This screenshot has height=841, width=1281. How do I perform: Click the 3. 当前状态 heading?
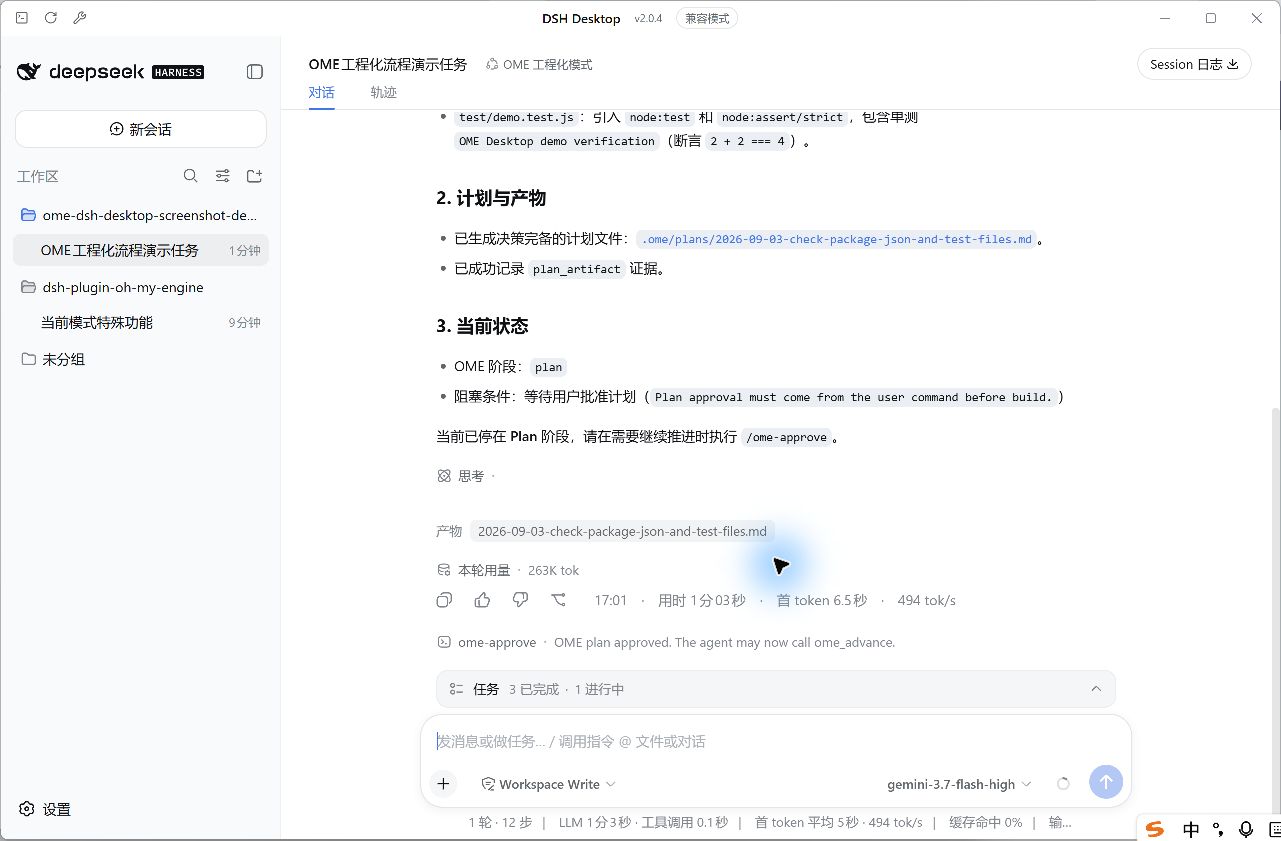(x=482, y=326)
